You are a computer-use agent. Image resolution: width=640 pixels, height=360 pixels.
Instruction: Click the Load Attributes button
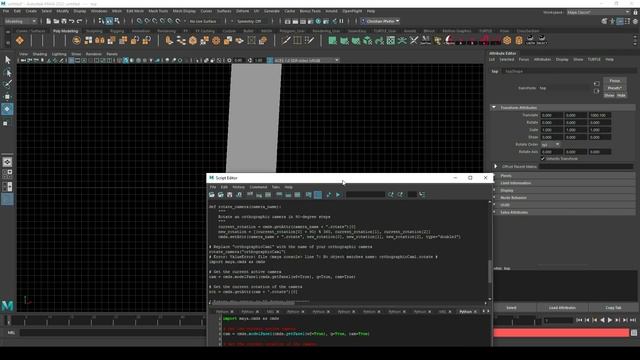562,308
